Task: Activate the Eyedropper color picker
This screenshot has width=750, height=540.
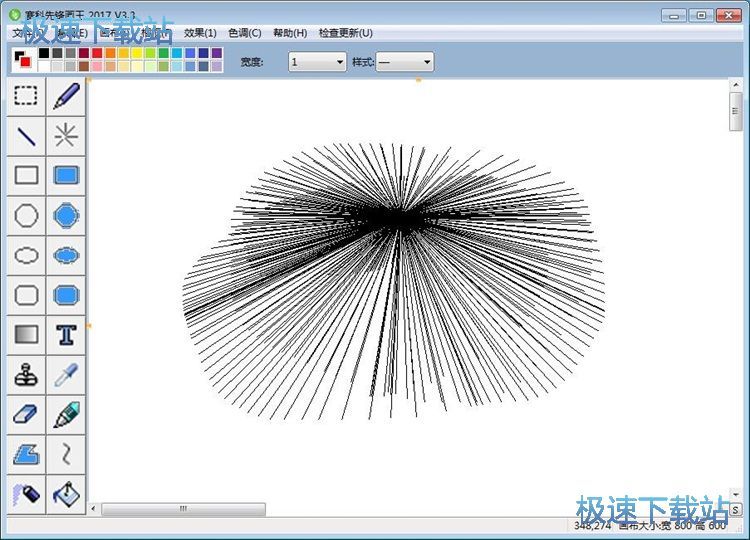Action: (x=67, y=375)
